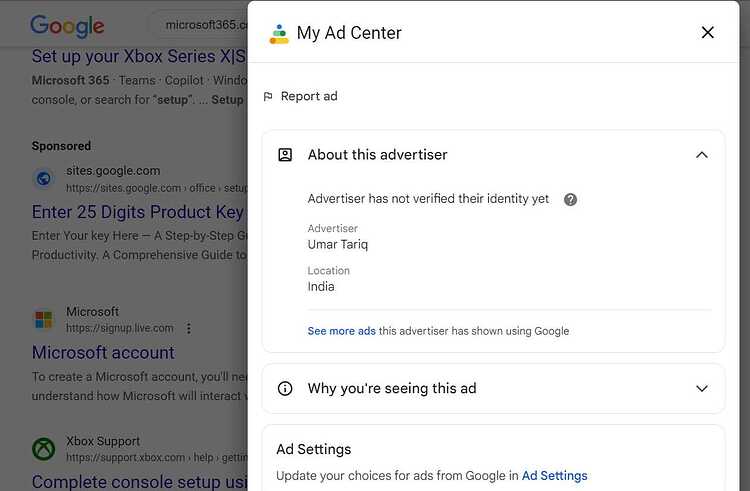This screenshot has height=491, width=750.
Task: Click the Microsoft logo favicon
Action: 44,320
